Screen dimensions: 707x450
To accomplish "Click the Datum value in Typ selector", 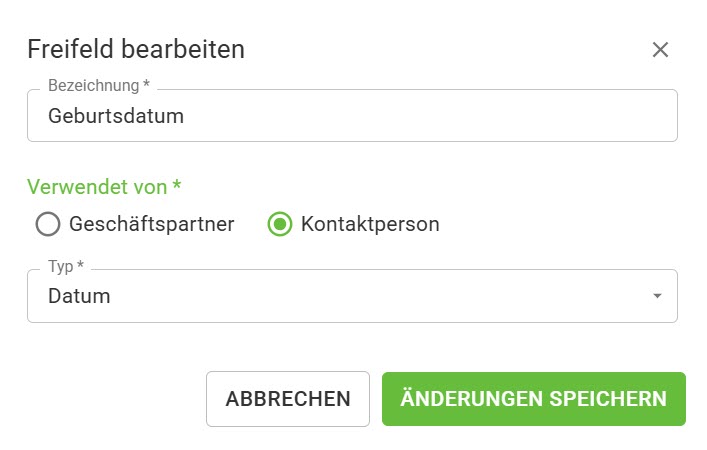I will 79,296.
